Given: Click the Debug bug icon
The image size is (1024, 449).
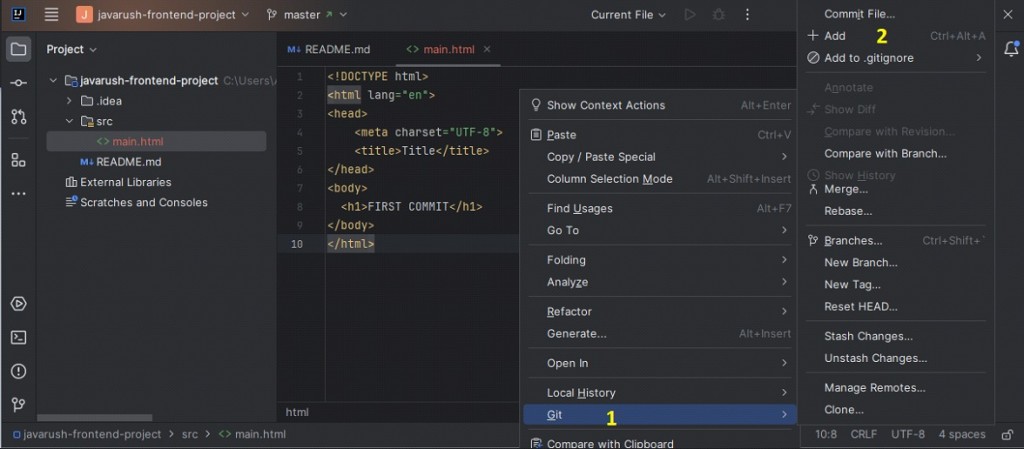Looking at the screenshot, I should pos(718,14).
